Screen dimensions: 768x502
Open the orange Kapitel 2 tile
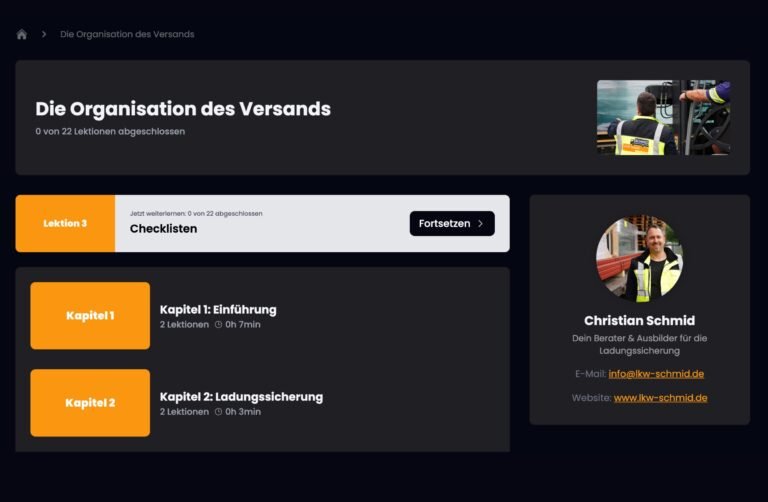(x=90, y=403)
